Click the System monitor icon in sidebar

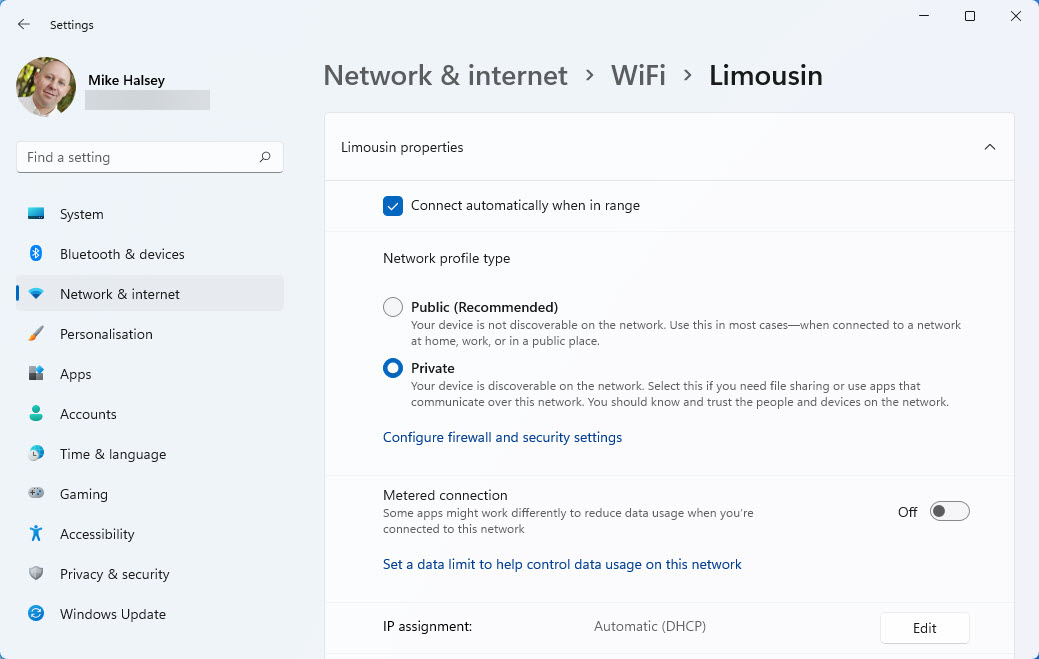[36, 214]
